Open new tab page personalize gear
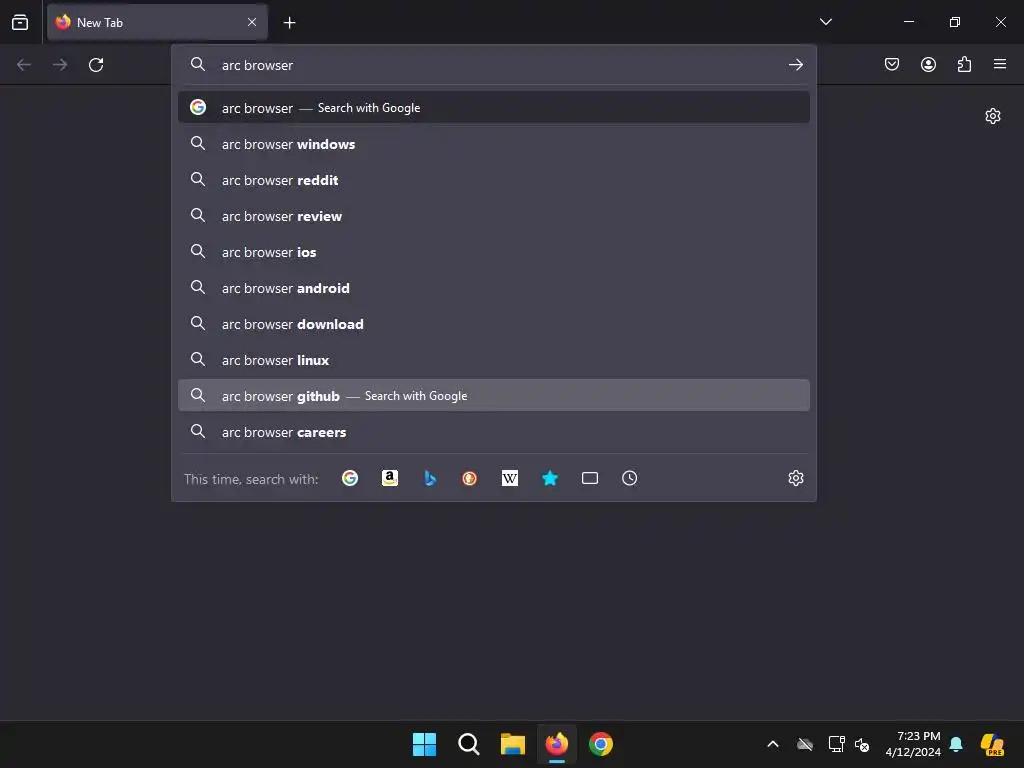This screenshot has width=1024, height=768. coord(993,116)
